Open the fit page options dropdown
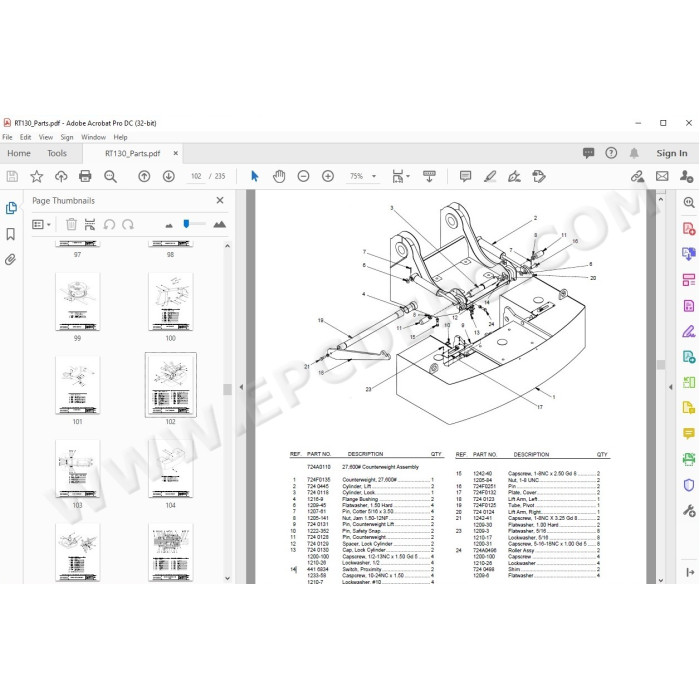 pos(400,176)
